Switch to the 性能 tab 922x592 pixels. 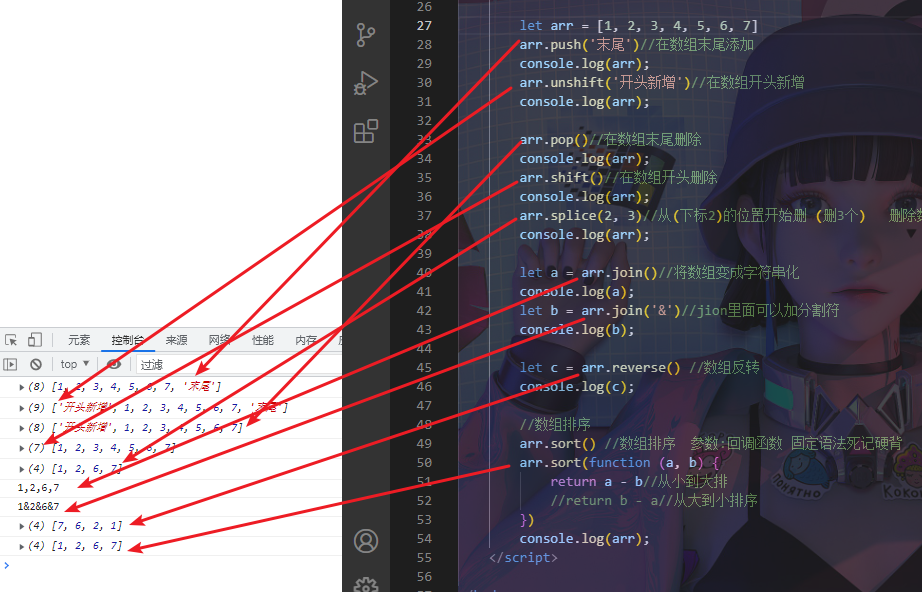tap(262, 340)
